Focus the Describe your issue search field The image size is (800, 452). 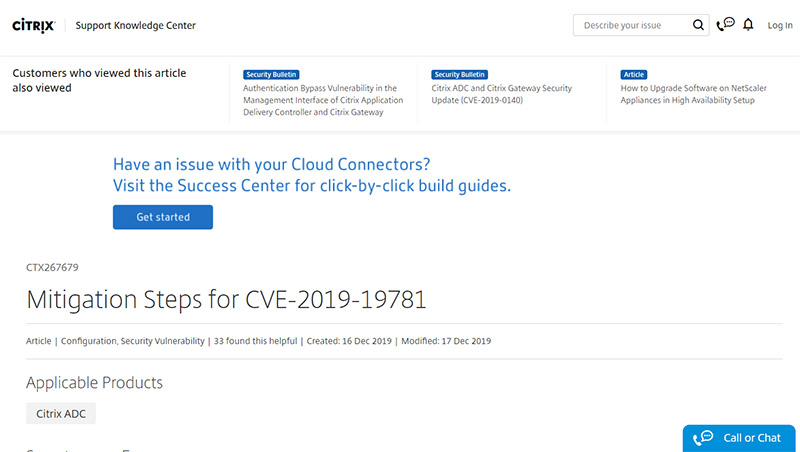(x=633, y=25)
